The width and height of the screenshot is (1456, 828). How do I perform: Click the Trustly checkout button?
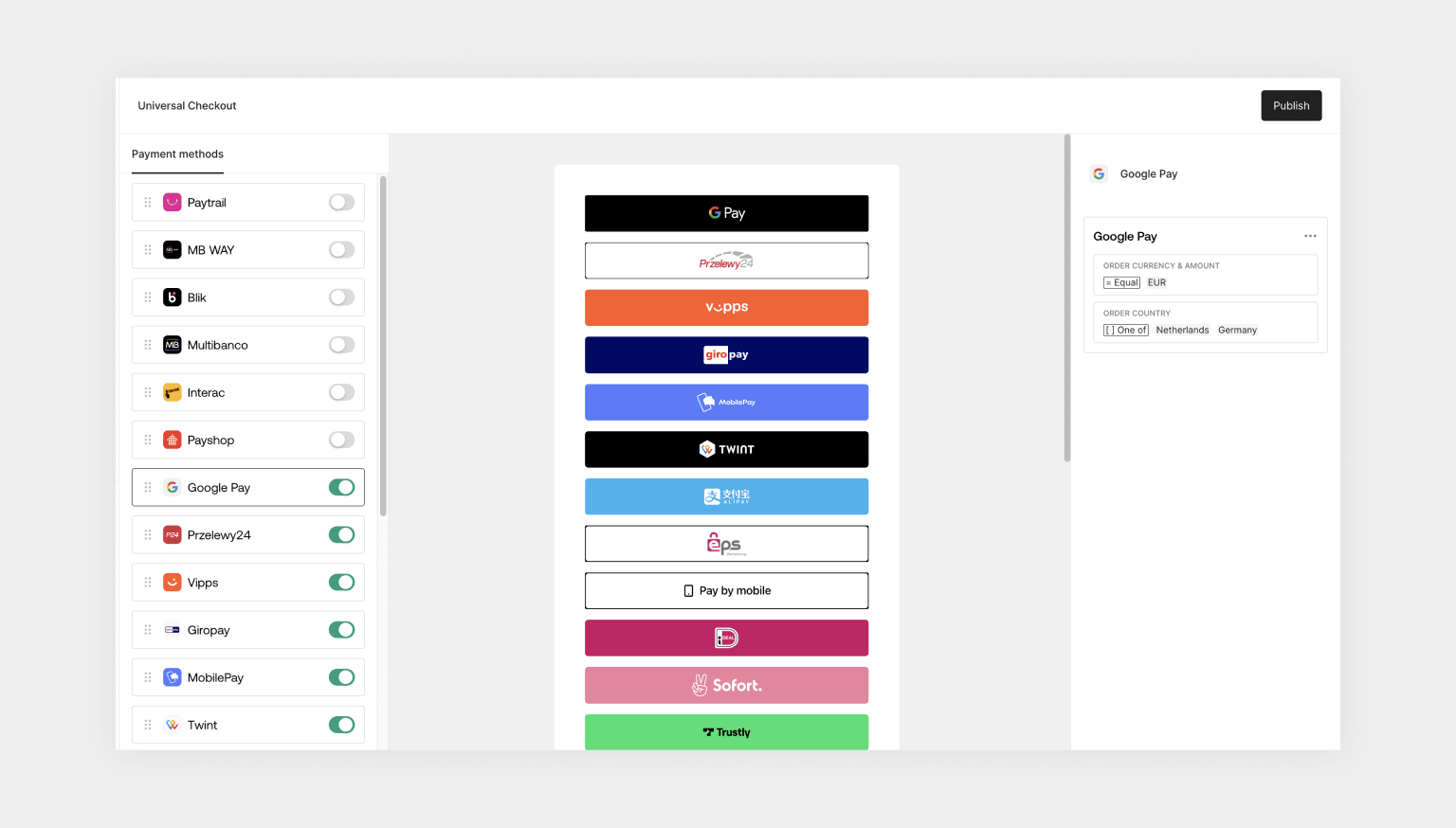pyautogui.click(x=726, y=732)
